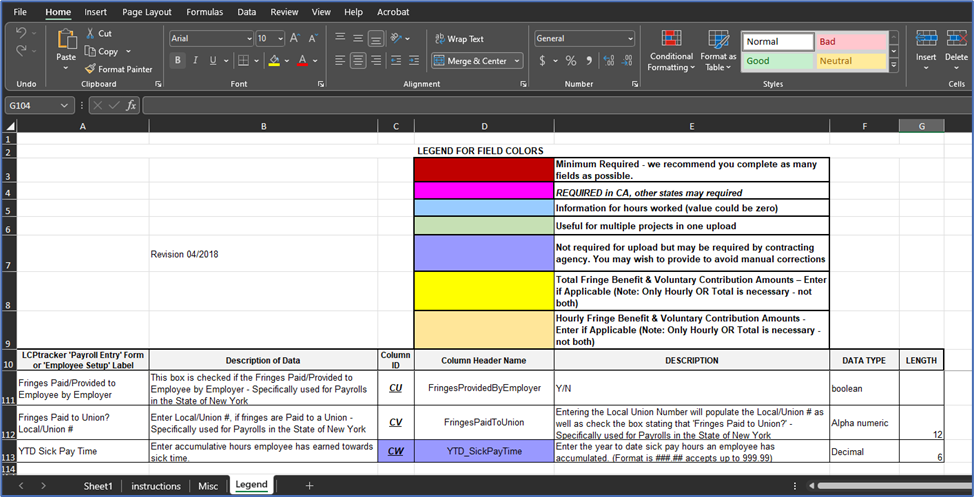Viewport: 974px width, 497px height.
Task: Open the Name Box dropdown showing G104
Action: (65, 105)
